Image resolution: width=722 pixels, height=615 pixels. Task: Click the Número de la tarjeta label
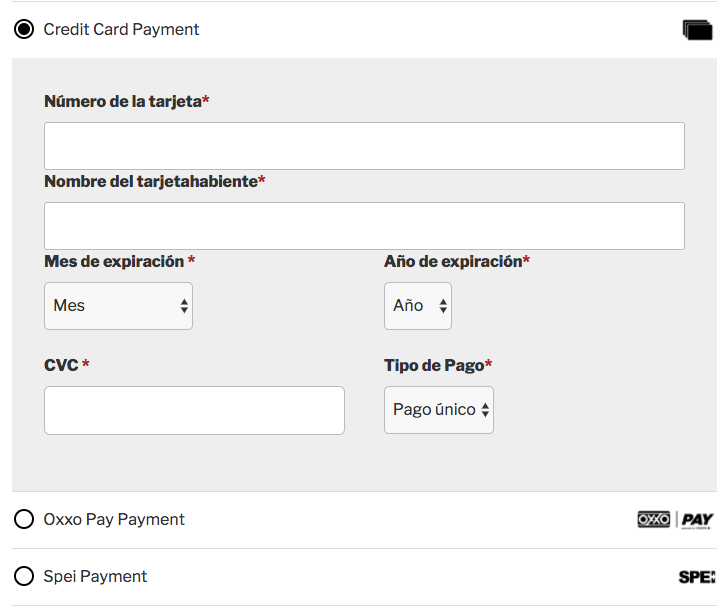pos(124,101)
